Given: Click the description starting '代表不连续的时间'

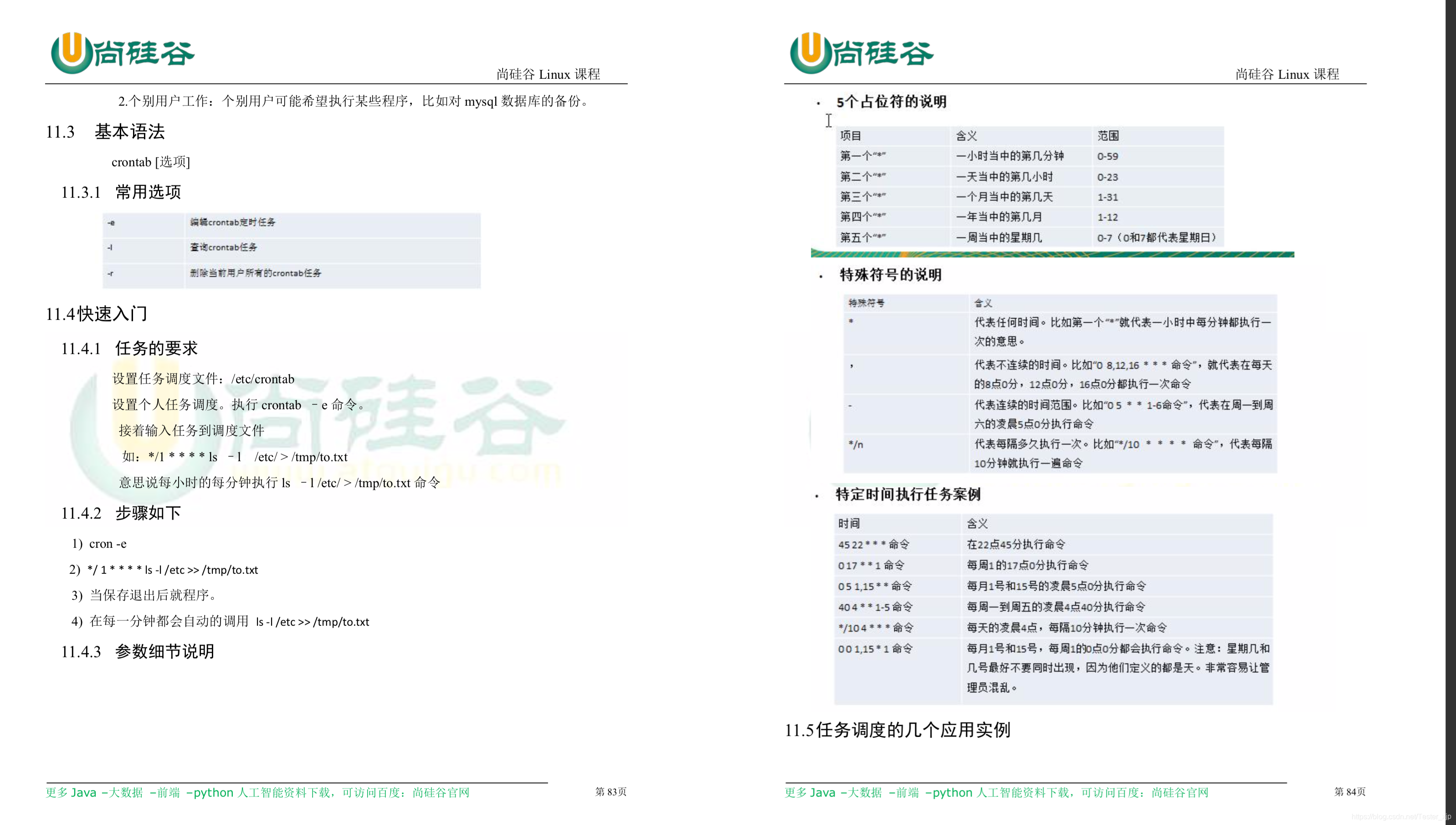Looking at the screenshot, I should point(1123,374).
